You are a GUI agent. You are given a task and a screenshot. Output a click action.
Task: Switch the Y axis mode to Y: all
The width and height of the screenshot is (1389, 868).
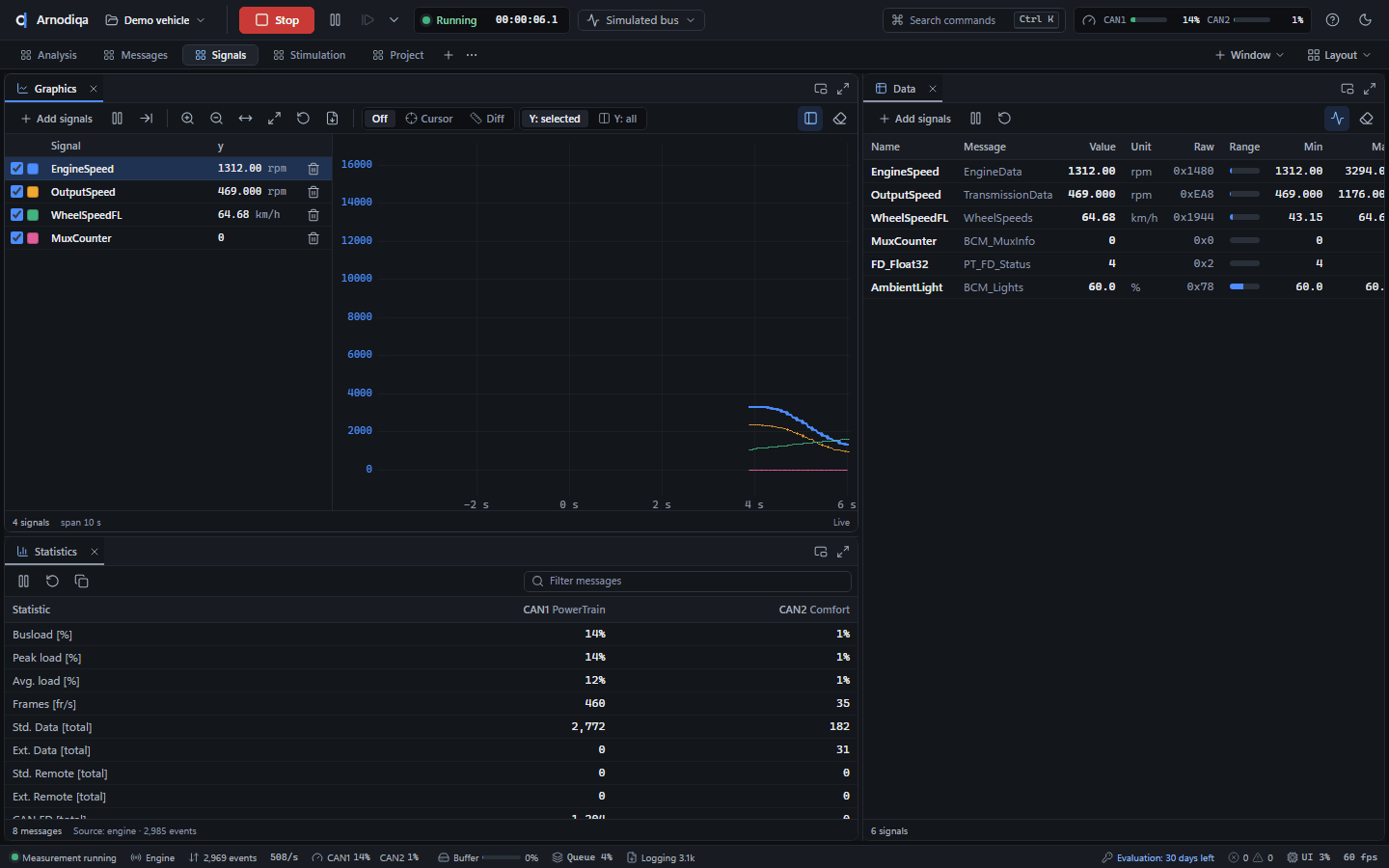click(x=618, y=119)
